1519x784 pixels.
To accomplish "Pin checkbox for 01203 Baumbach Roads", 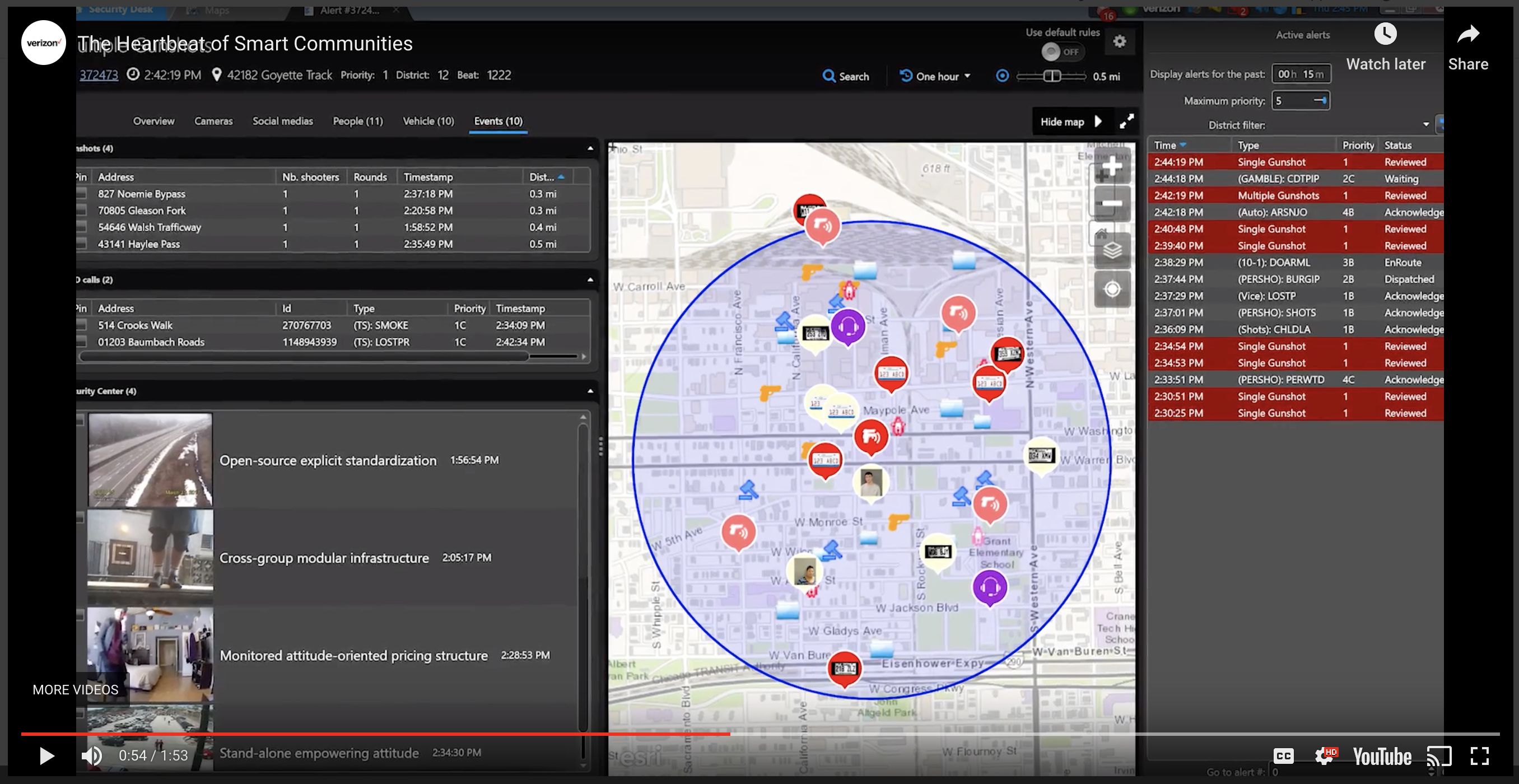I will coord(81,341).
